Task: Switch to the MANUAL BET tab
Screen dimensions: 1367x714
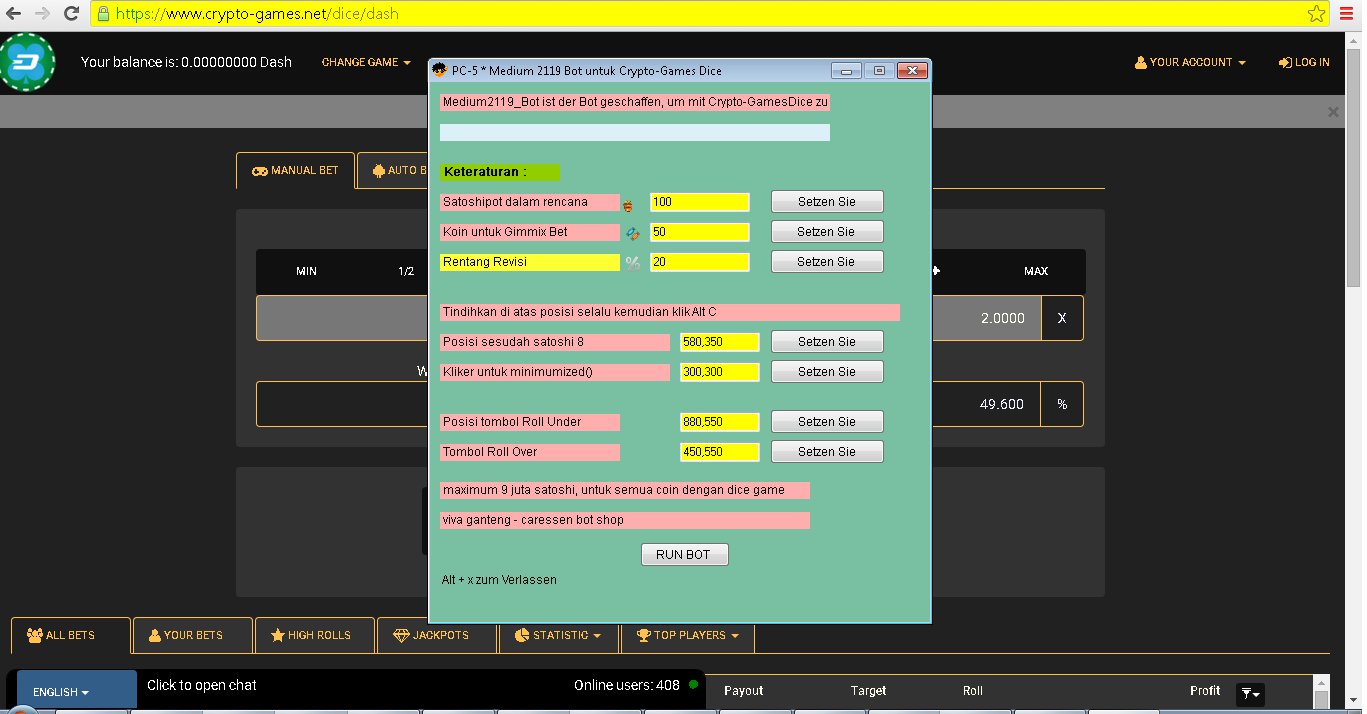Action: pyautogui.click(x=295, y=170)
